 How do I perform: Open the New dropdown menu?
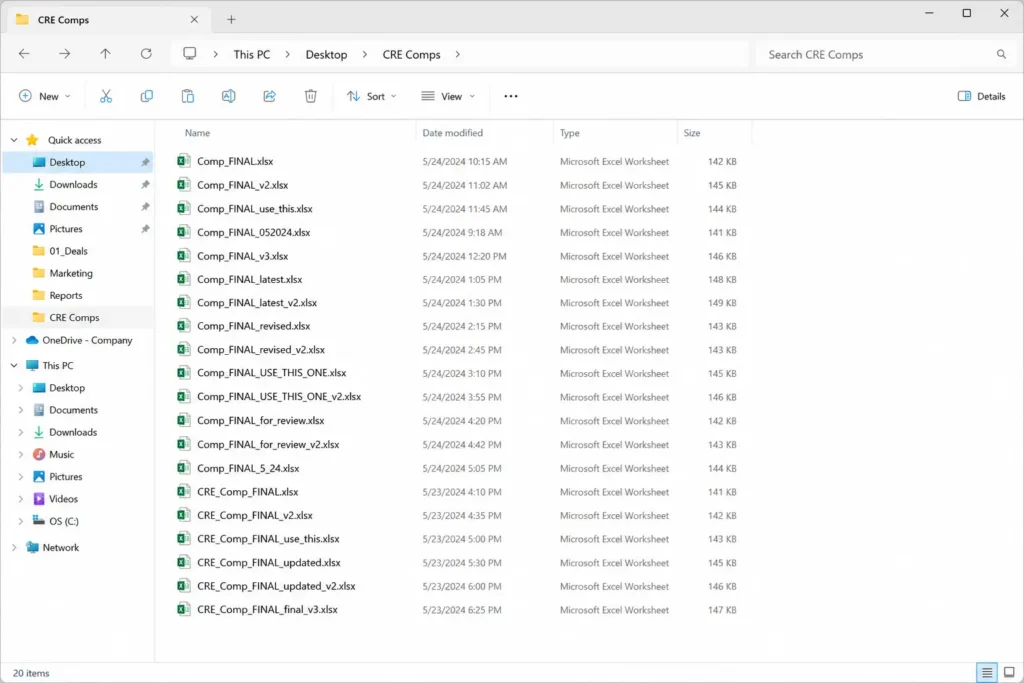[44, 96]
